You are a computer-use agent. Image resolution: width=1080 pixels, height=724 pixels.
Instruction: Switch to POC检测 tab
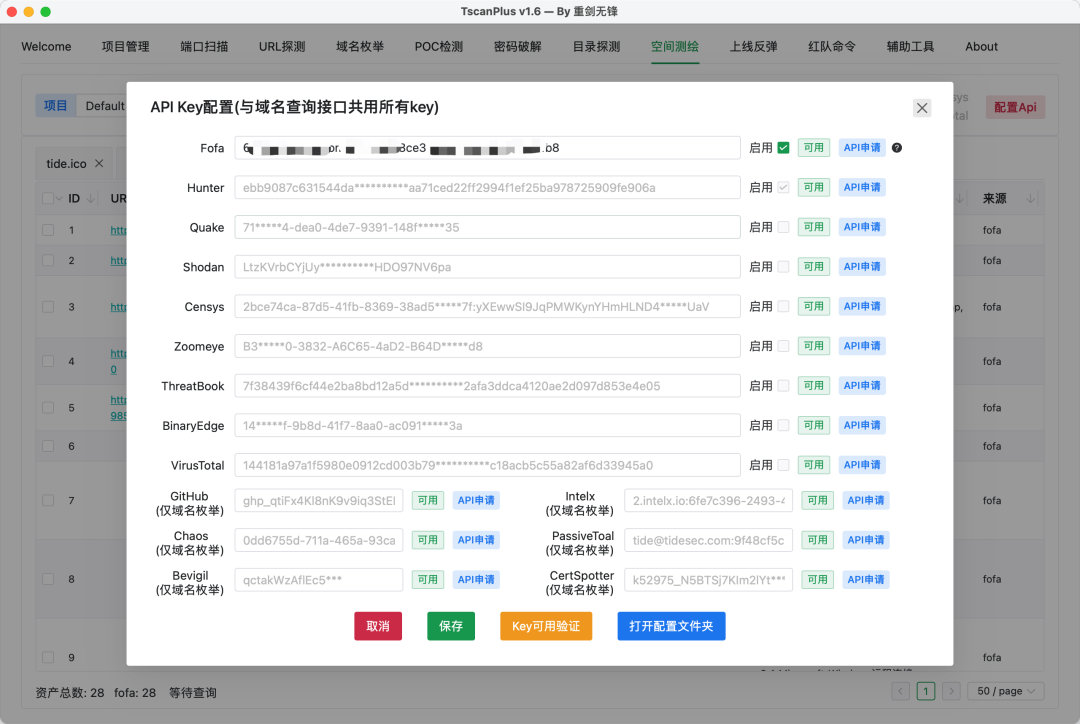[439, 47]
